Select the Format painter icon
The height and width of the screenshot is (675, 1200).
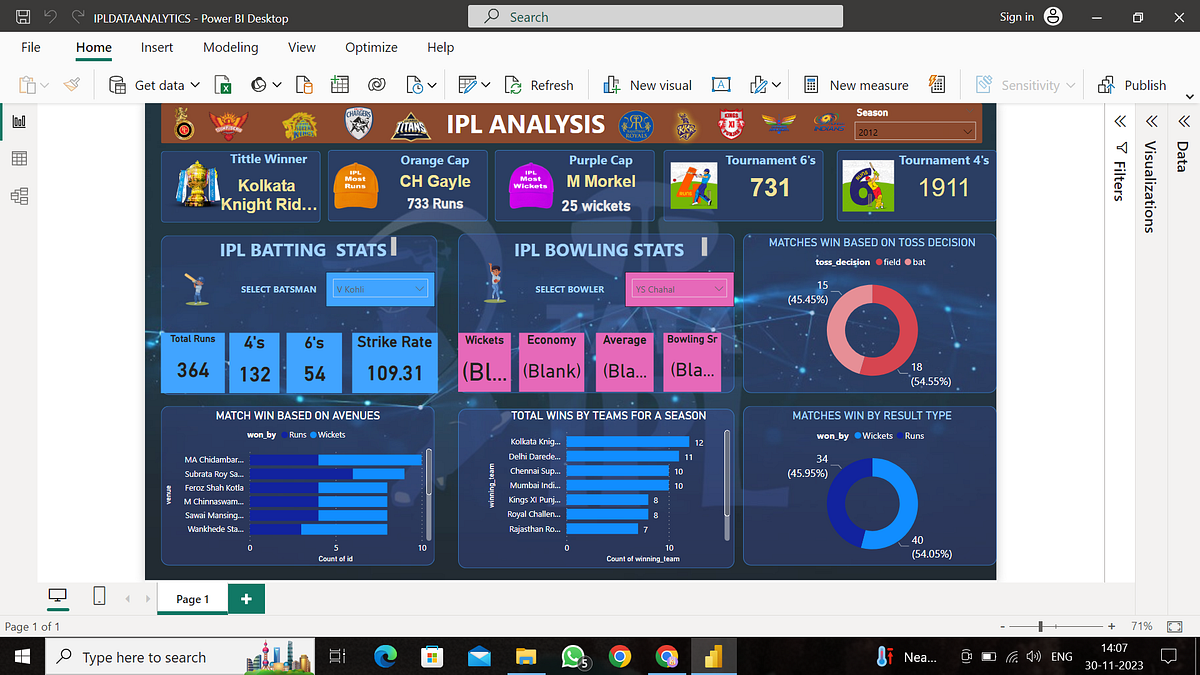coord(71,85)
